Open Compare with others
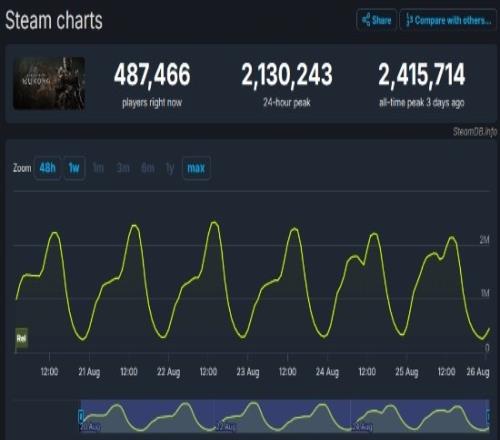Viewport: 500px width, 440px height. click(448, 20)
